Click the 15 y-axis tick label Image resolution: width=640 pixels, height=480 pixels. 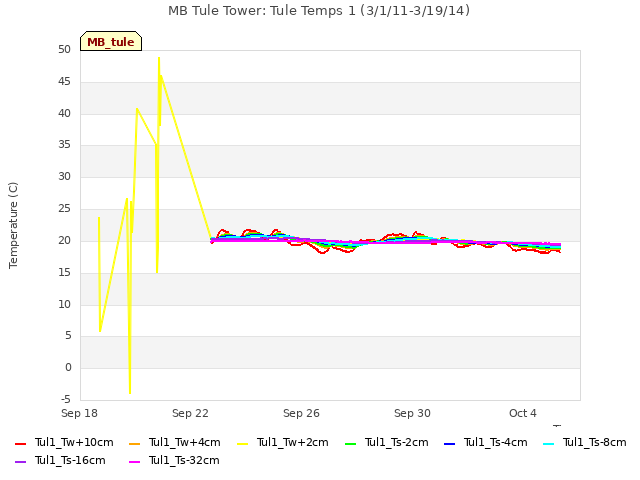64,272
